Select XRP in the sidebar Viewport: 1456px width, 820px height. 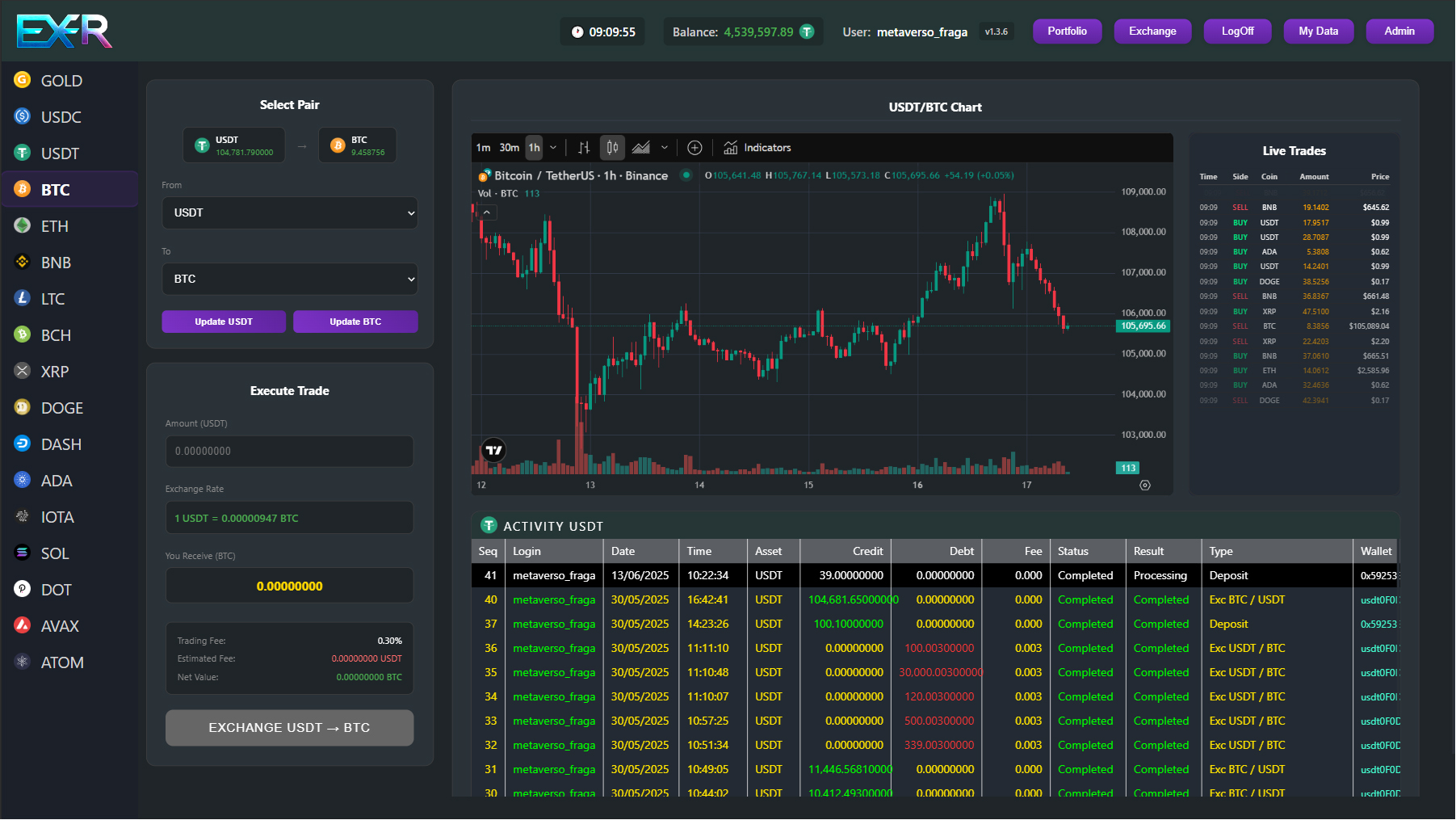(x=69, y=372)
